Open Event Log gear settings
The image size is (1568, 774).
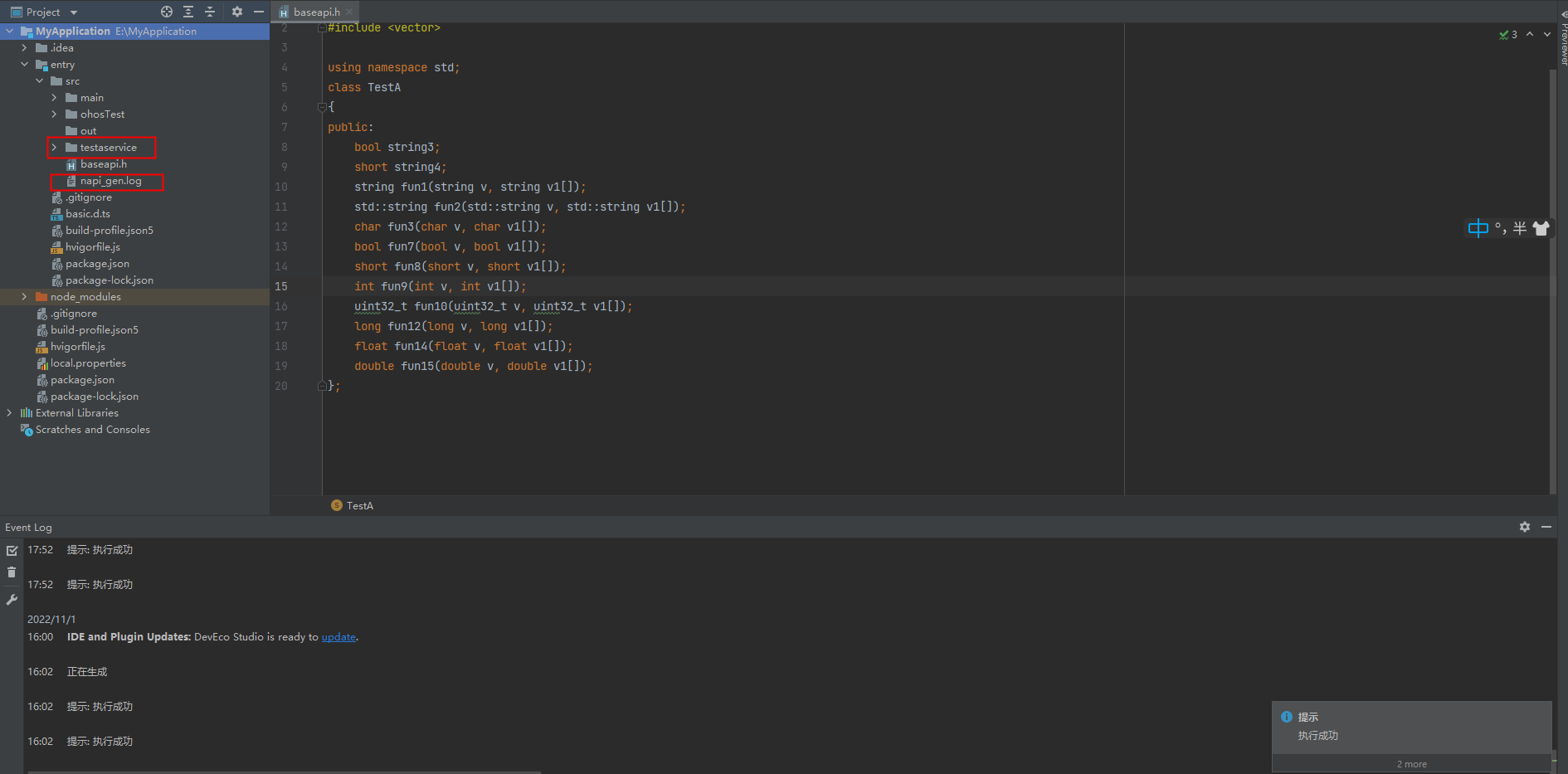pos(1525,527)
